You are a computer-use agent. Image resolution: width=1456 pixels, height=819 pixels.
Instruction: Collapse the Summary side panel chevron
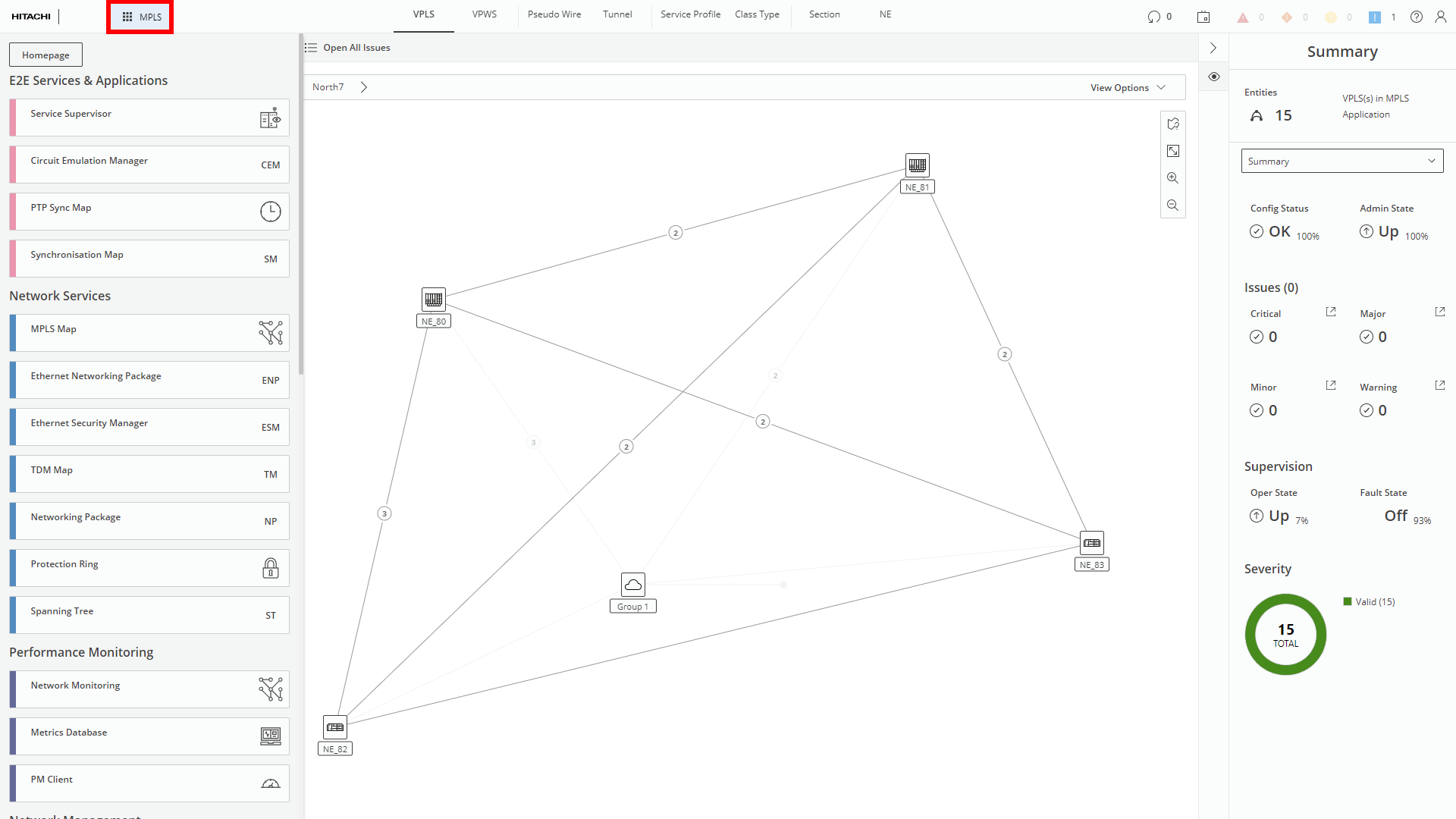pyautogui.click(x=1213, y=48)
